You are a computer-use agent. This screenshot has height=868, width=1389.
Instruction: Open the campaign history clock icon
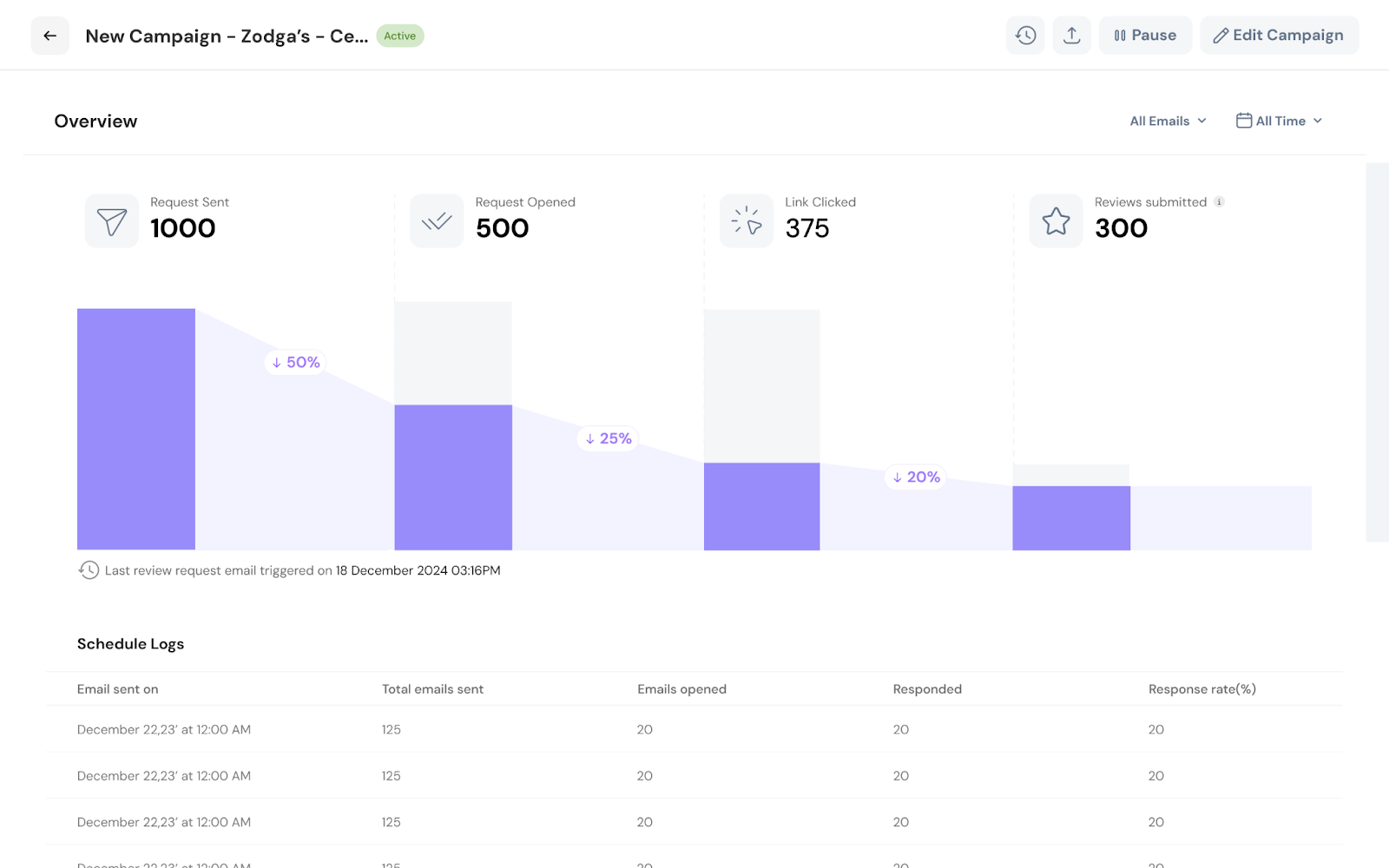point(1025,36)
